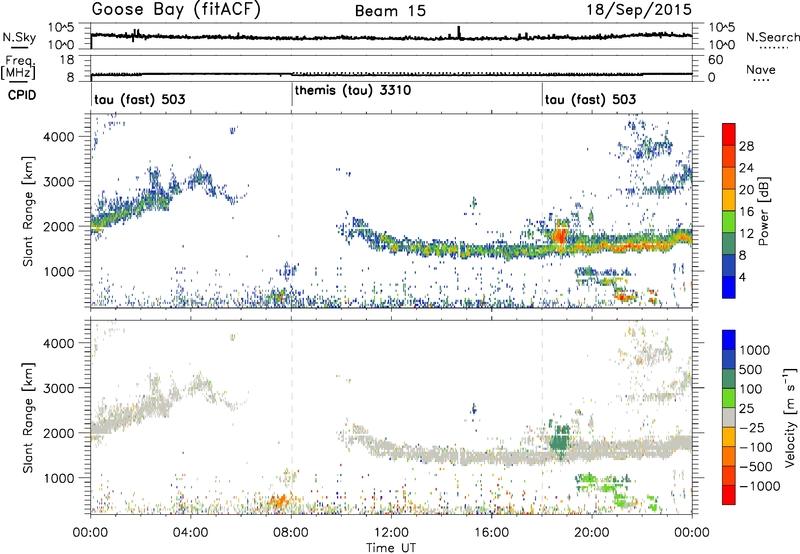Click the first 'tau (fast) 503' at 00:00
Screen dimensions: 800x554
[139, 99]
